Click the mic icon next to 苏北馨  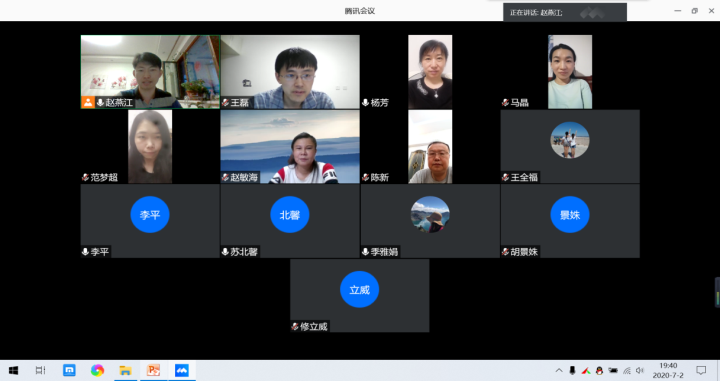pos(225,252)
